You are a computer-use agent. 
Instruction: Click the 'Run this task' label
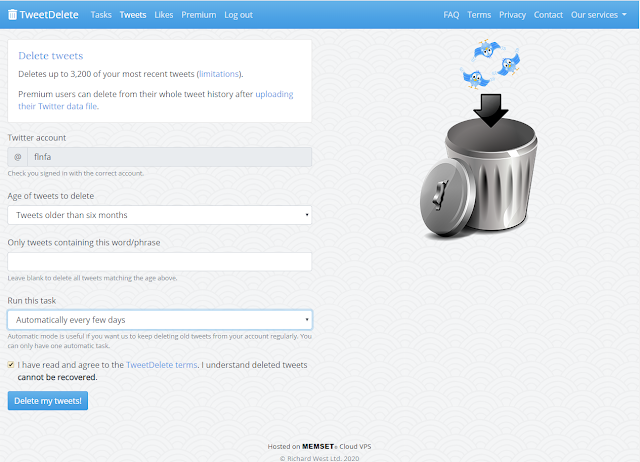(x=31, y=301)
